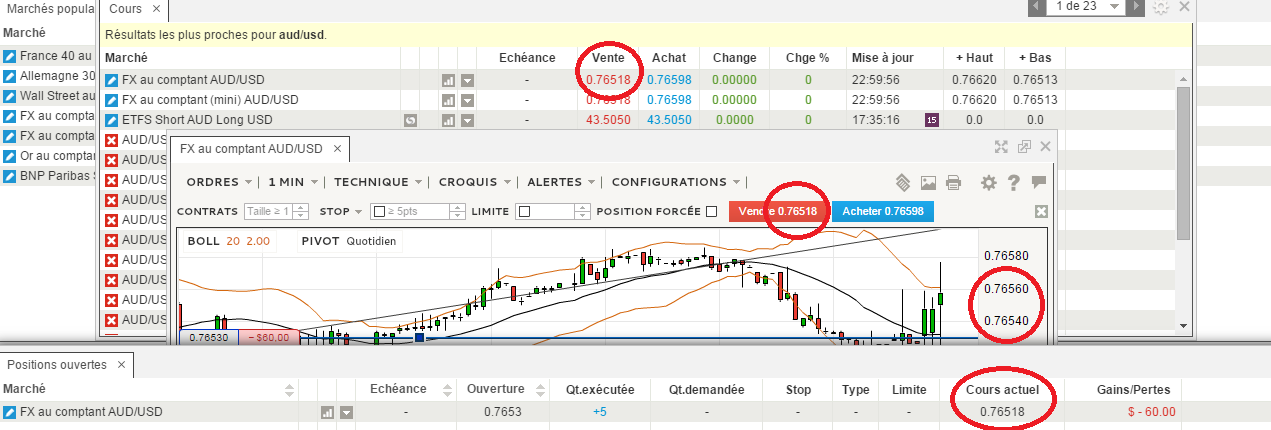The image size is (1271, 430).
Task: Go to next page of 23 results
Action: tap(1137, 7)
